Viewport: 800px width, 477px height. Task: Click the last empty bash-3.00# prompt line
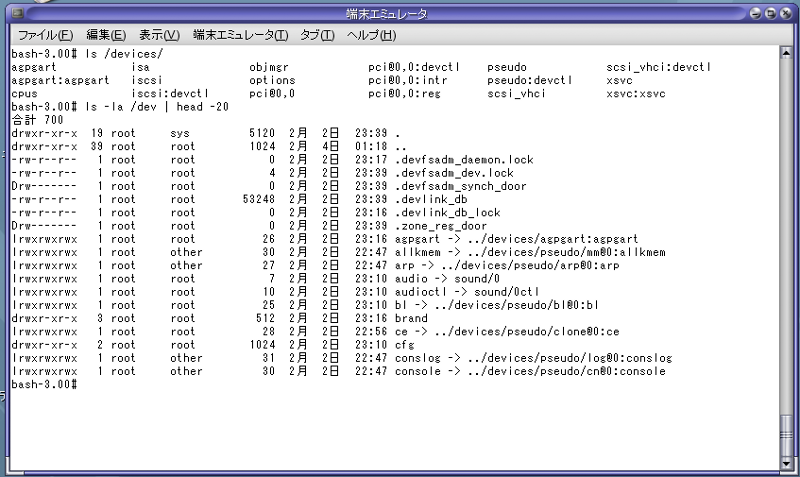click(45, 384)
